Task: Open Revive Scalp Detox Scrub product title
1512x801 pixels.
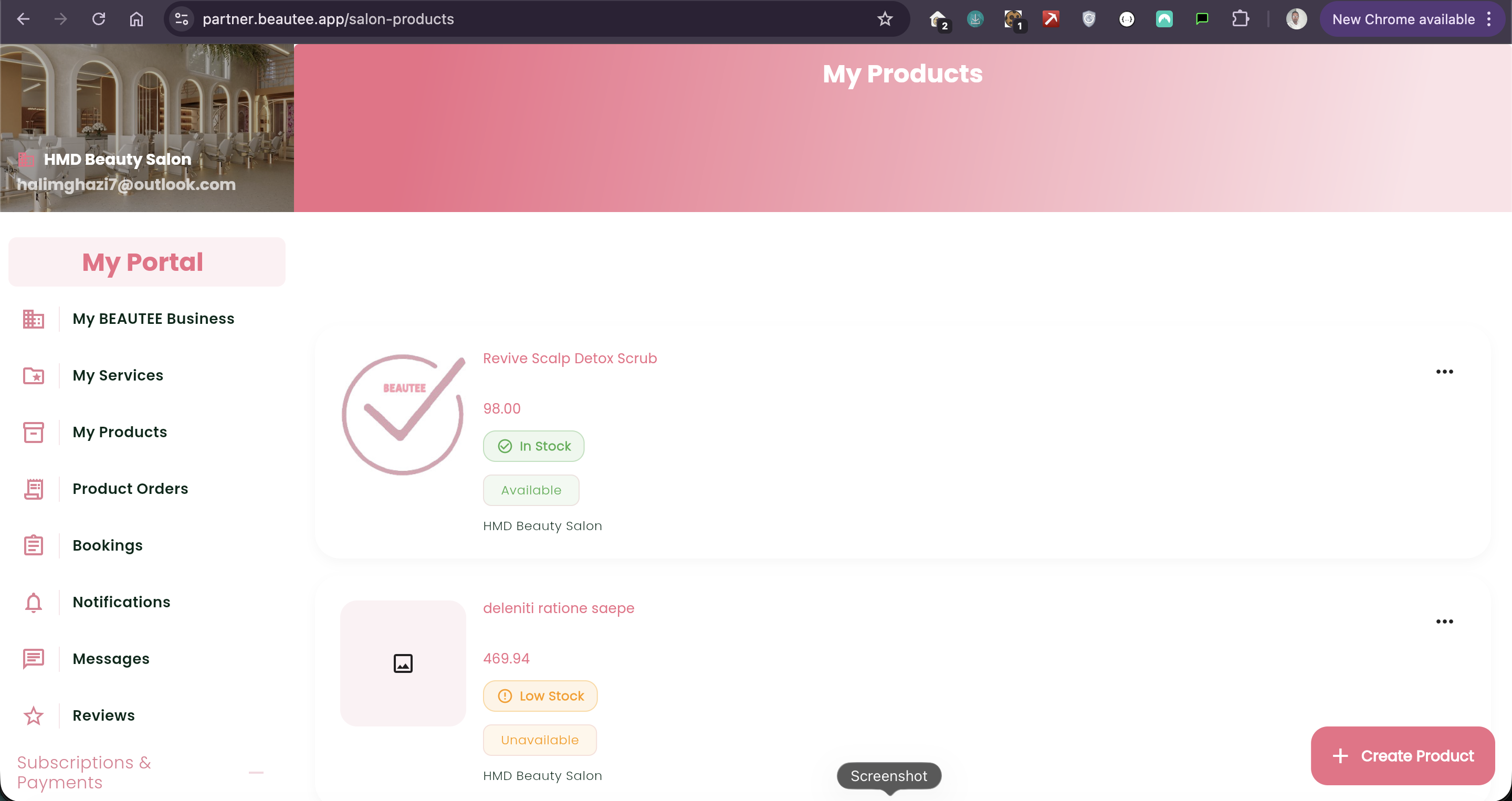Action: click(x=570, y=359)
